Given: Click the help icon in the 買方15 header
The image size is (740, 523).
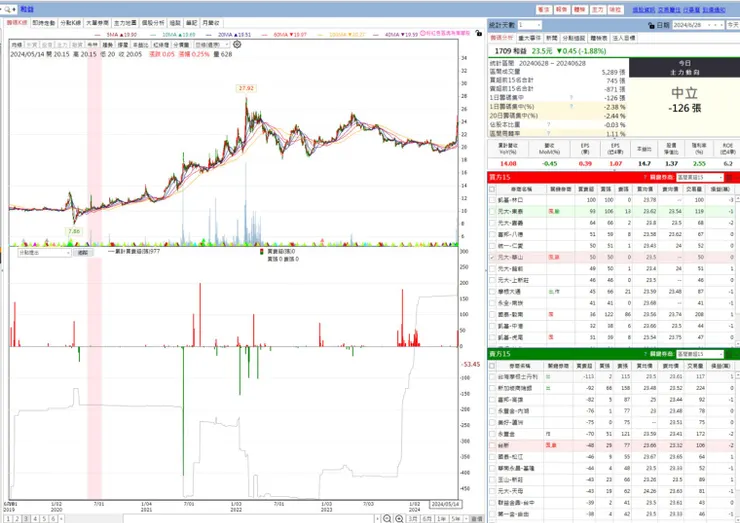Looking at the screenshot, I should [645, 177].
